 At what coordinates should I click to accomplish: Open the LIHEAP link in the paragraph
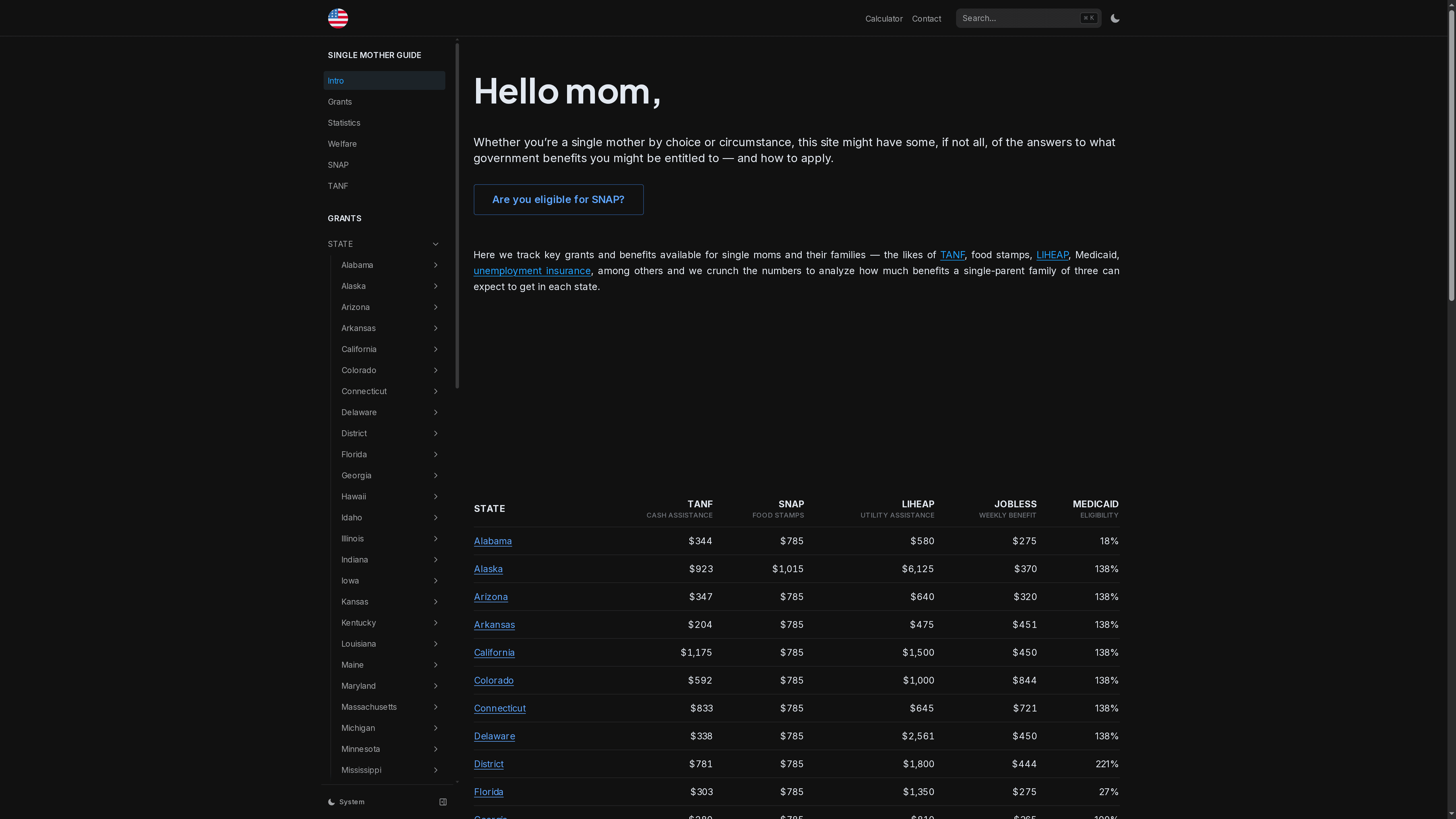click(x=1052, y=255)
